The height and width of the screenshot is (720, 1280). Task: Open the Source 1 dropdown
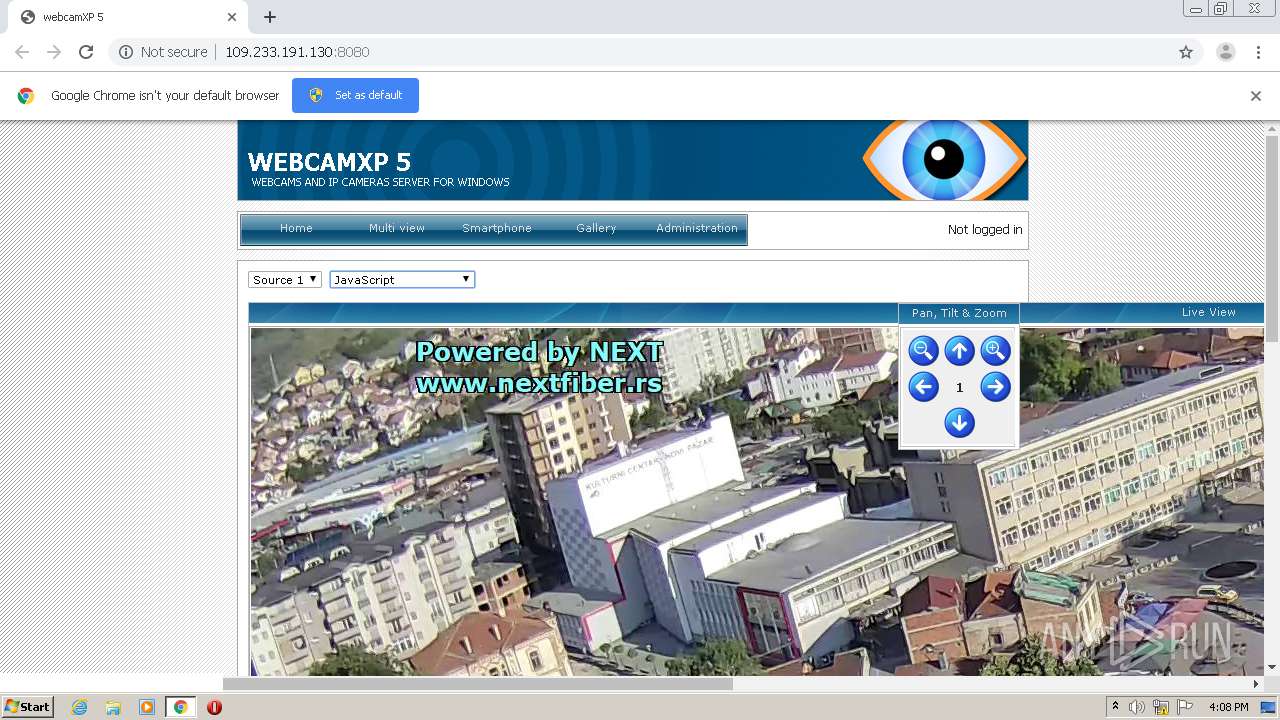point(285,280)
